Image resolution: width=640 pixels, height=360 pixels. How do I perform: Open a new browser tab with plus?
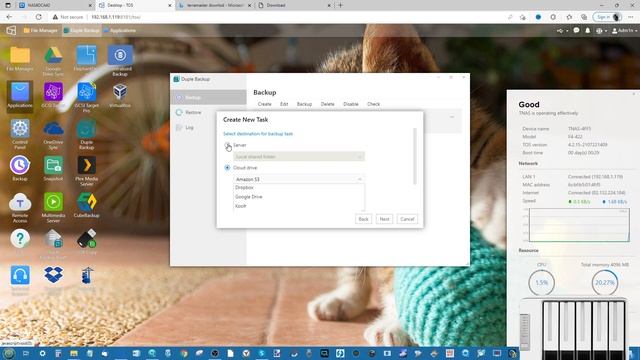pyautogui.click(x=340, y=5)
